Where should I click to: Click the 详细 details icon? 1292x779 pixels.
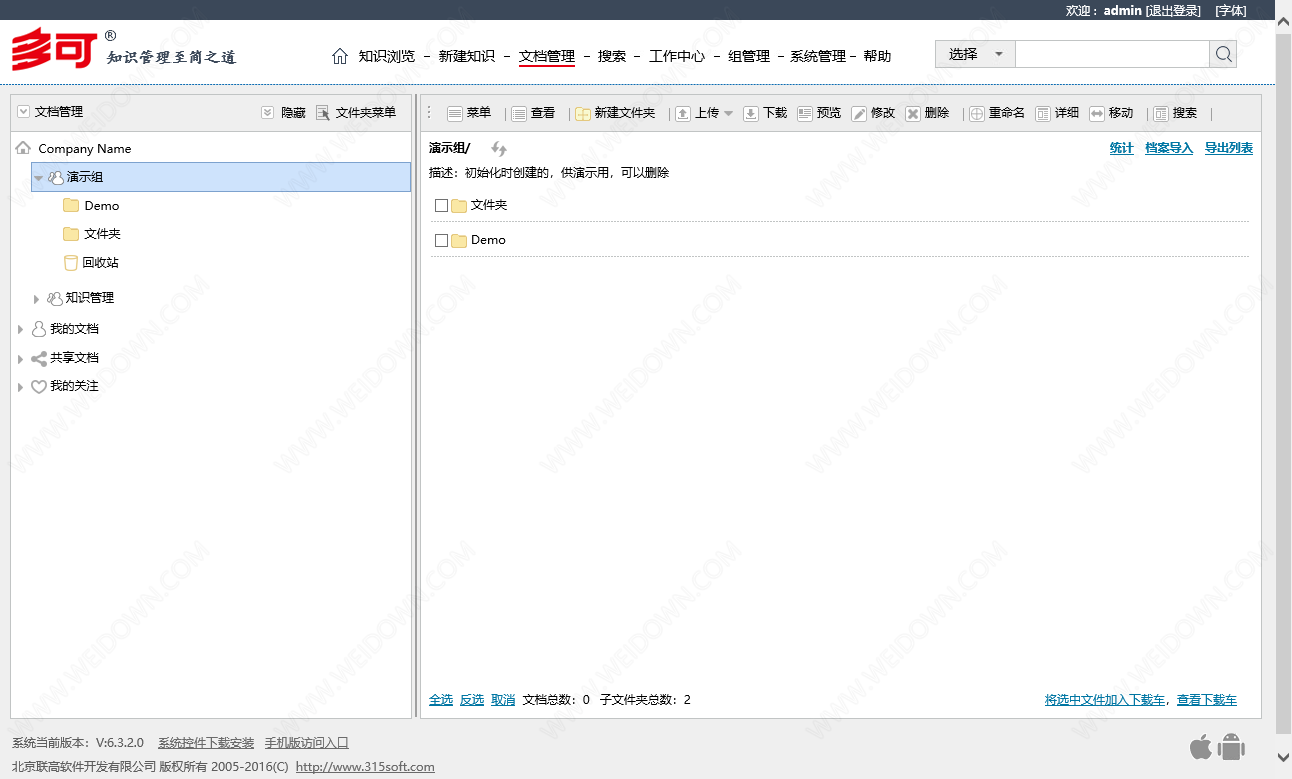pos(1043,114)
